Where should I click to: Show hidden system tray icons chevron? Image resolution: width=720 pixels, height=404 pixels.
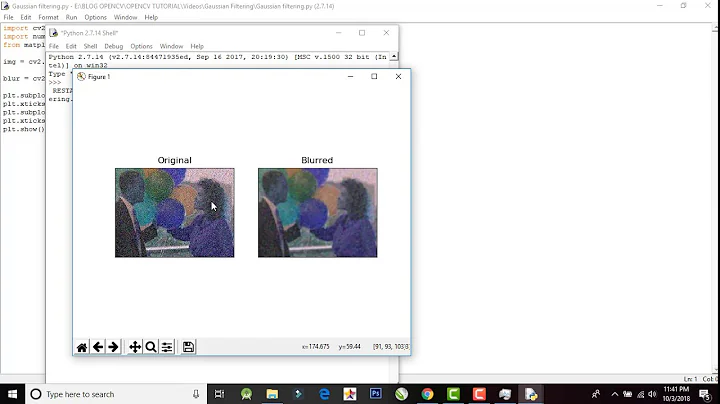(615, 394)
